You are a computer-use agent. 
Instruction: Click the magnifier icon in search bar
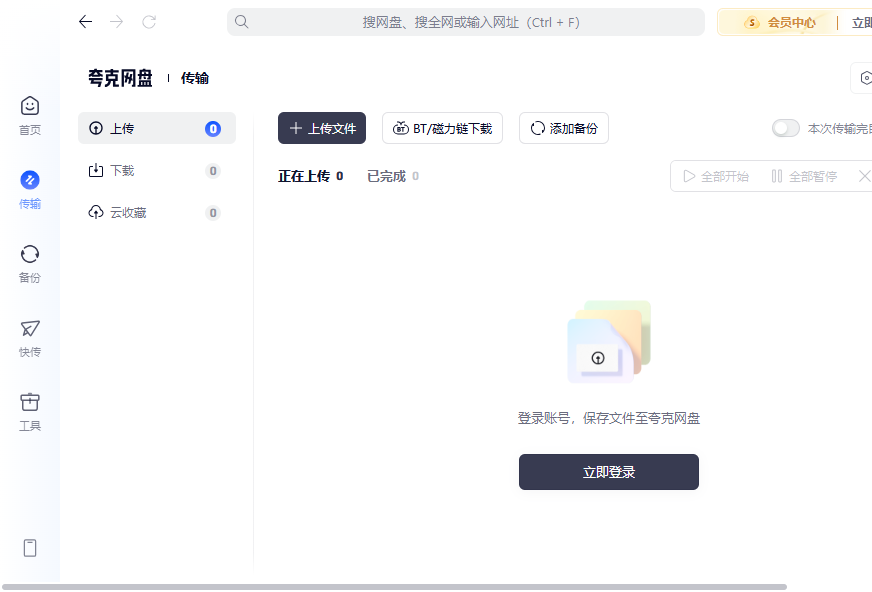[x=241, y=22]
